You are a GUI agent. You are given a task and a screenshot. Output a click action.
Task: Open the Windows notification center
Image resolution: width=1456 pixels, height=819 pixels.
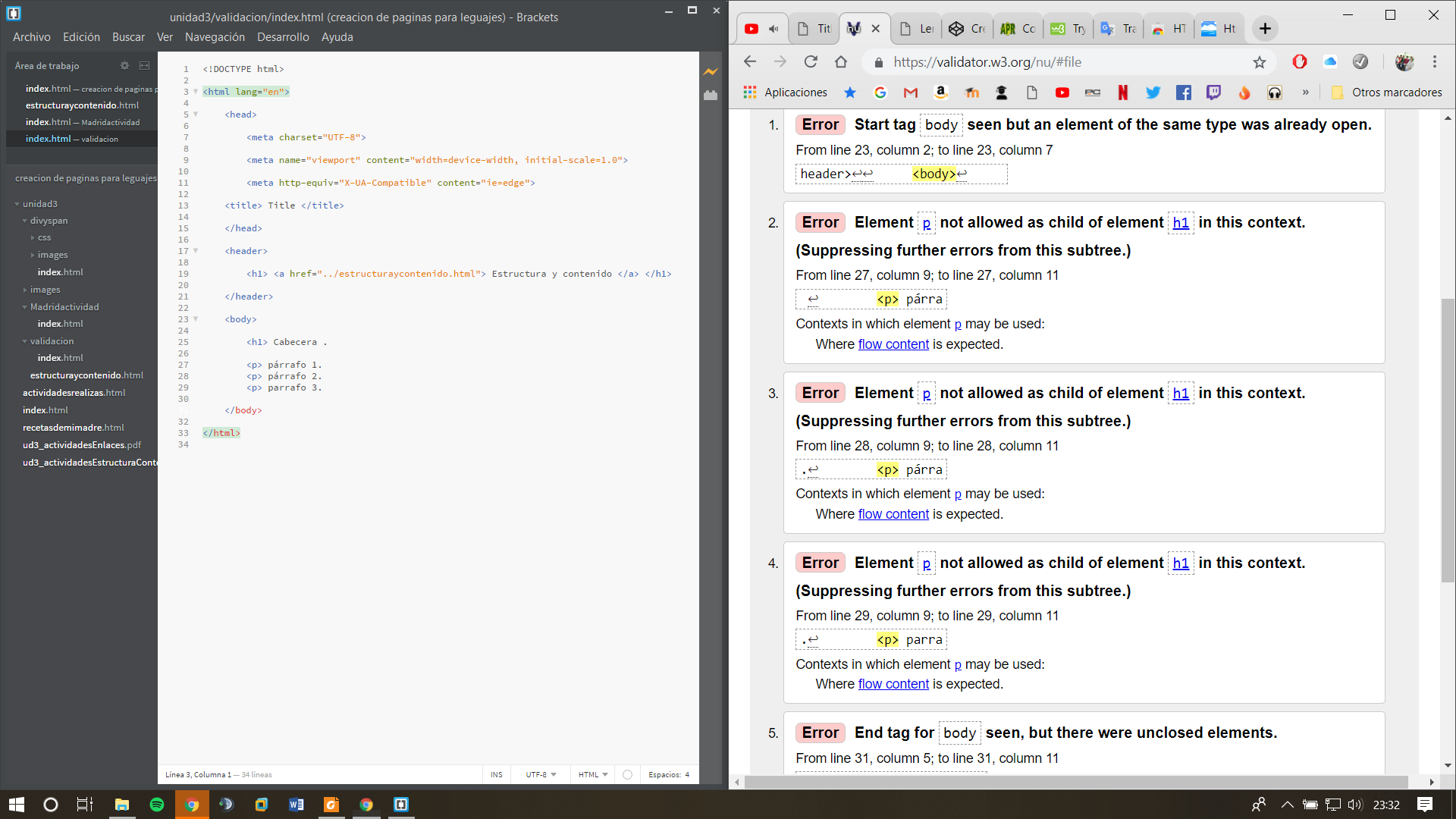click(1425, 805)
